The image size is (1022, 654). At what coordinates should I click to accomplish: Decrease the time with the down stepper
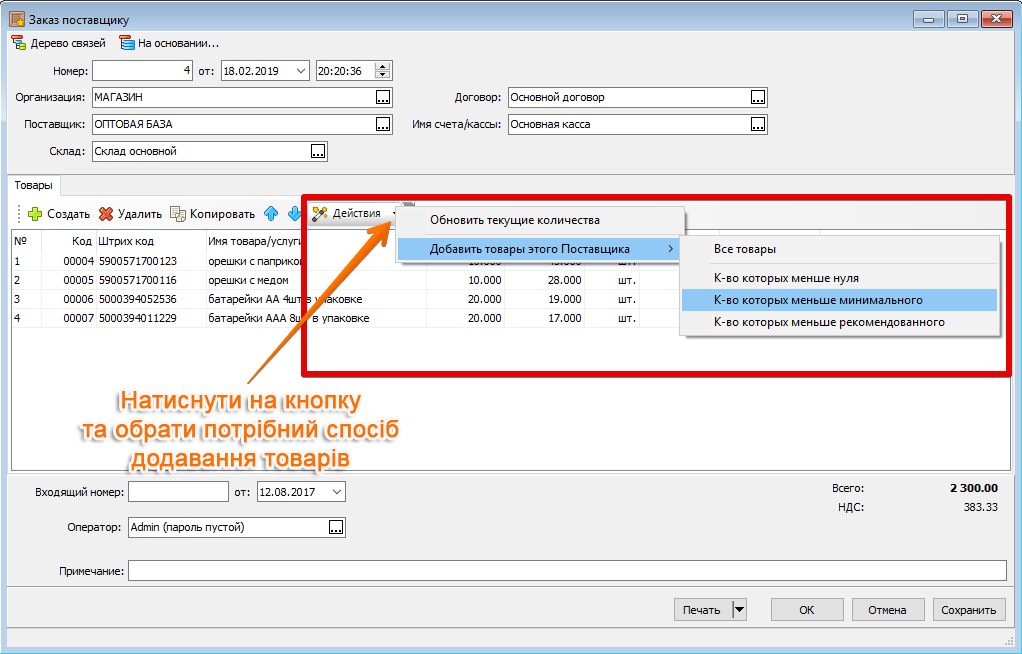(x=383, y=75)
